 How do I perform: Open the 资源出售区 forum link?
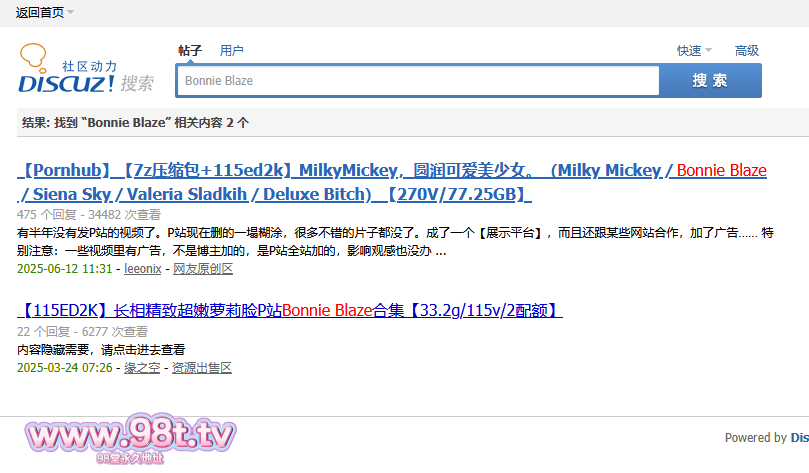[201, 368]
